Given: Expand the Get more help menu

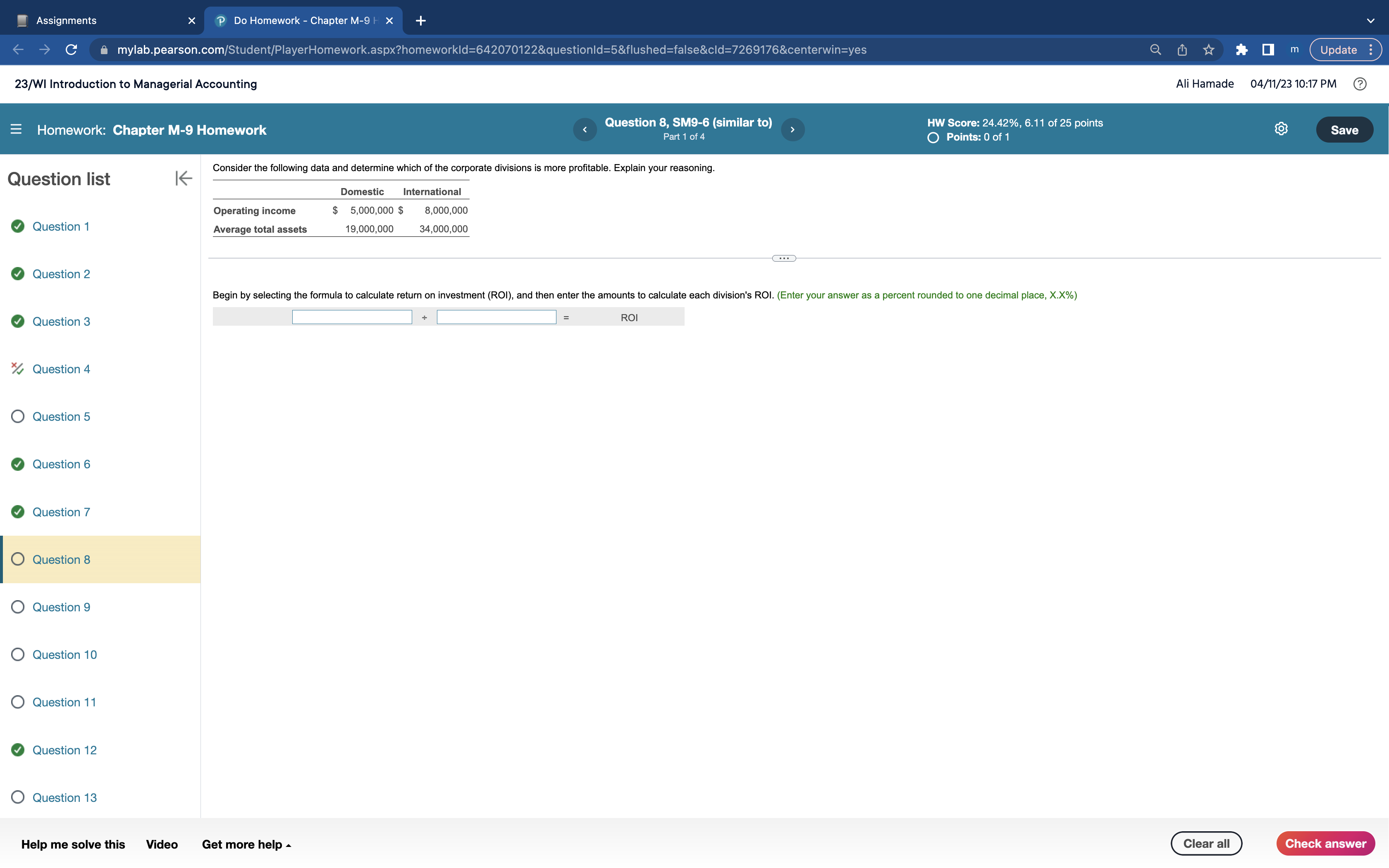Looking at the screenshot, I should click(246, 844).
